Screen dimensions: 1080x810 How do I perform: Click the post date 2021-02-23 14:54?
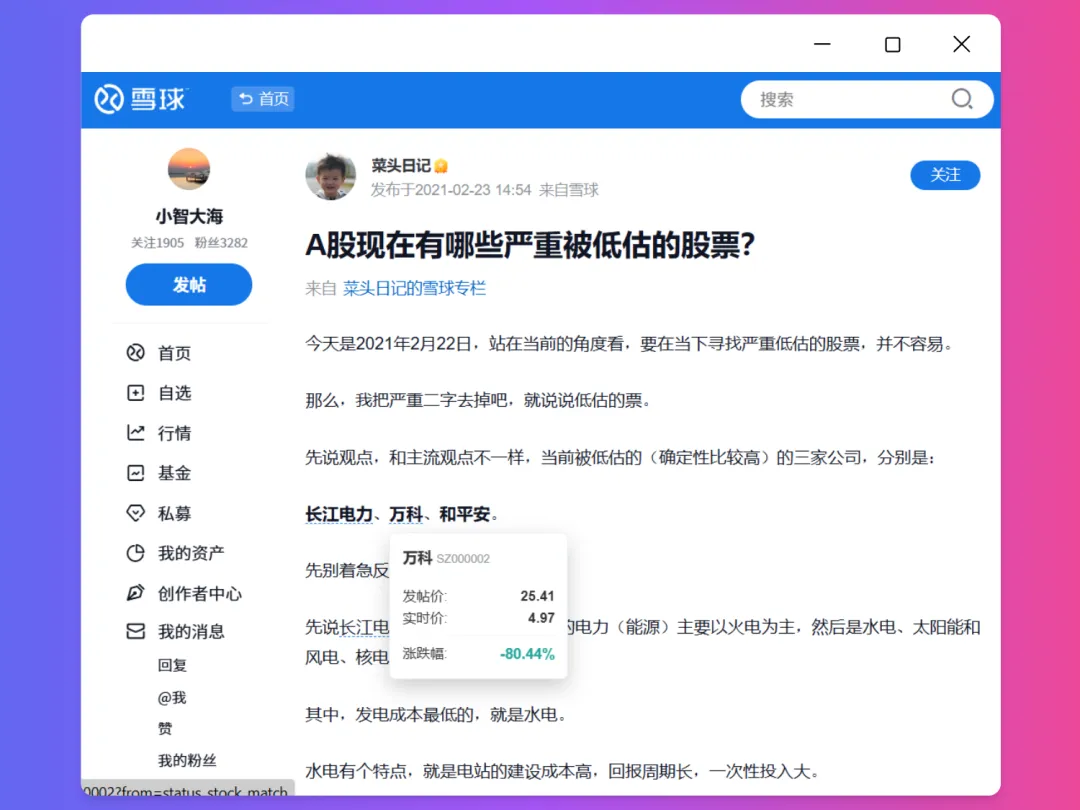coord(472,190)
